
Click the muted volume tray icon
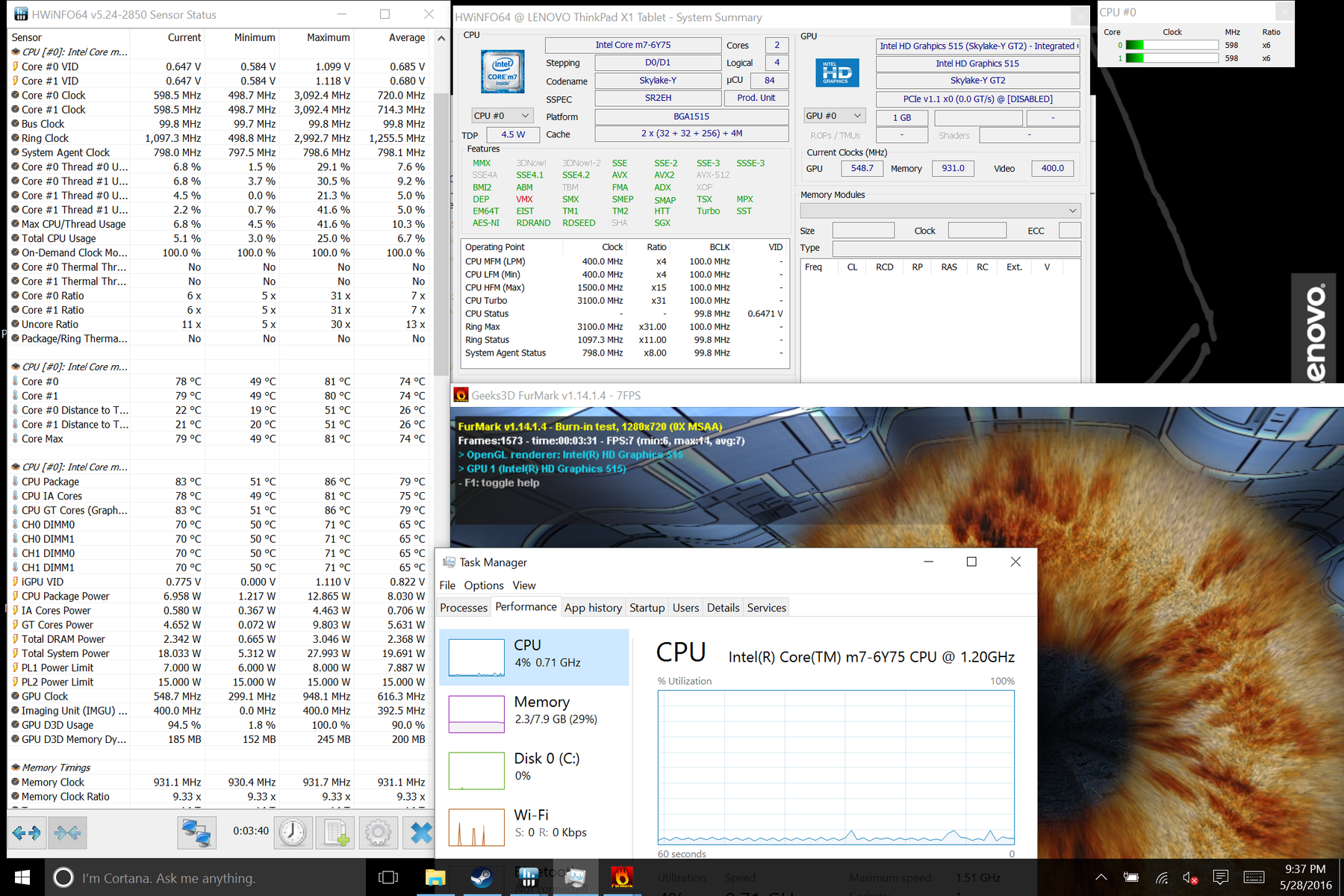pos(1191,877)
